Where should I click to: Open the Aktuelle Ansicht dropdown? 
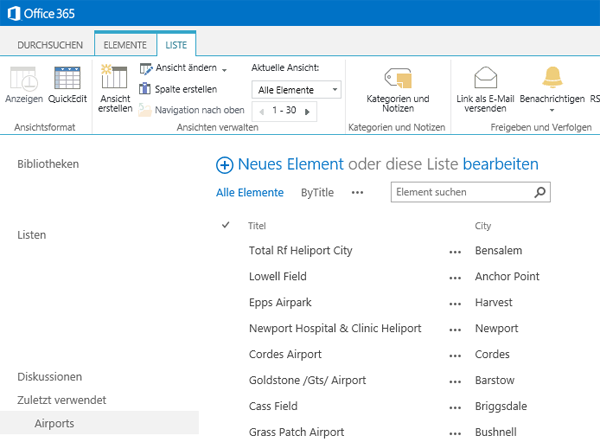[297, 90]
